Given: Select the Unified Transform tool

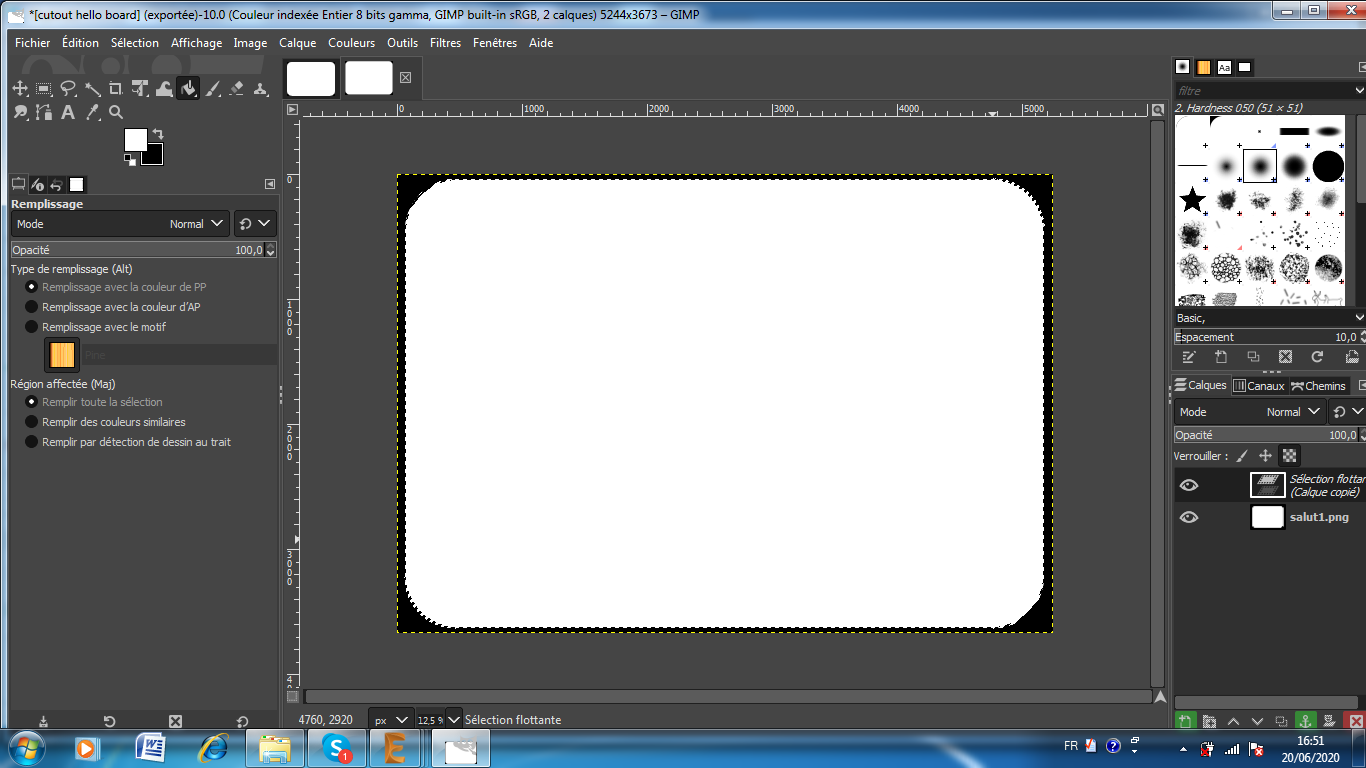Looking at the screenshot, I should pyautogui.click(x=140, y=89).
